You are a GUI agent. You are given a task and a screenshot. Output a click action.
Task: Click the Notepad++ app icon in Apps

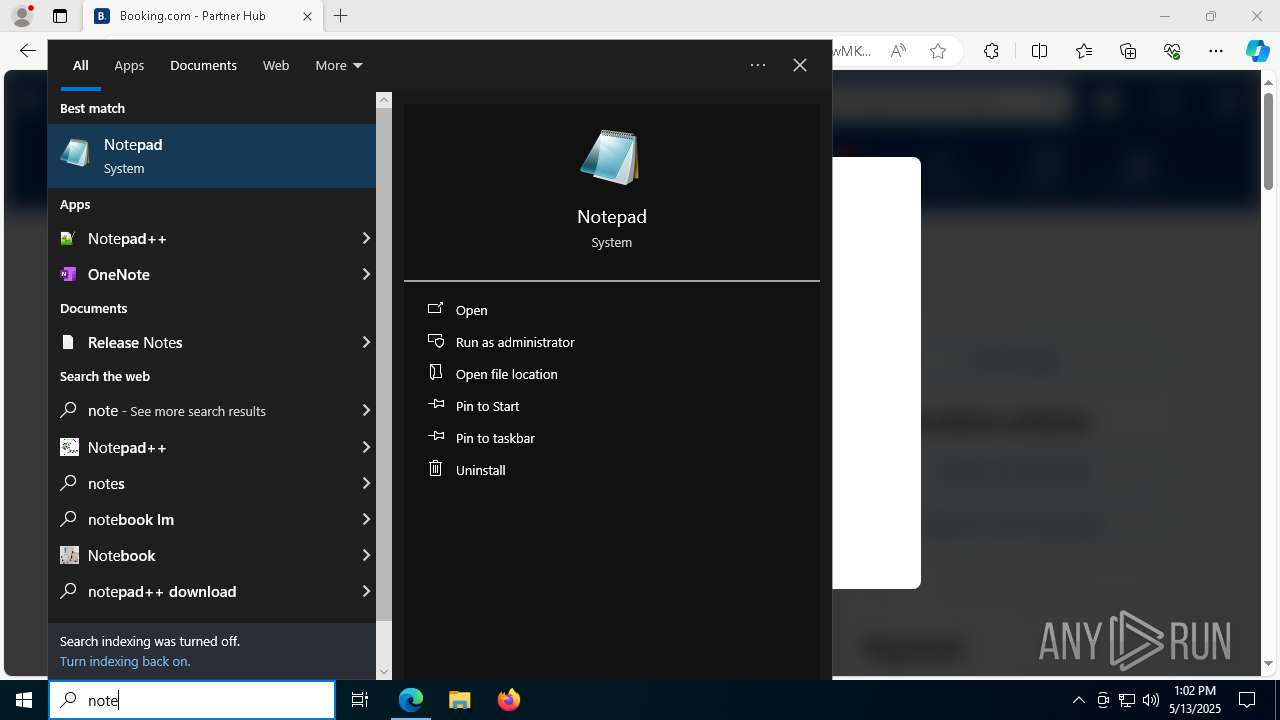68,239
